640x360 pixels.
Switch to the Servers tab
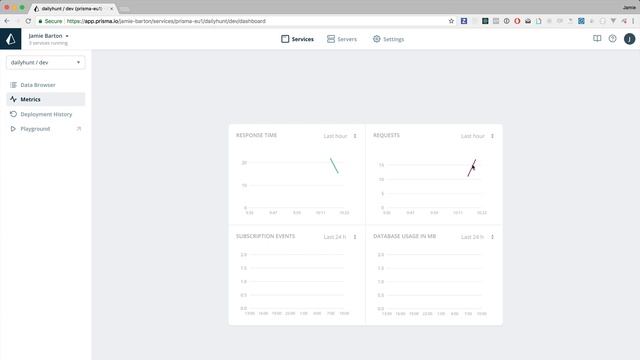342,39
